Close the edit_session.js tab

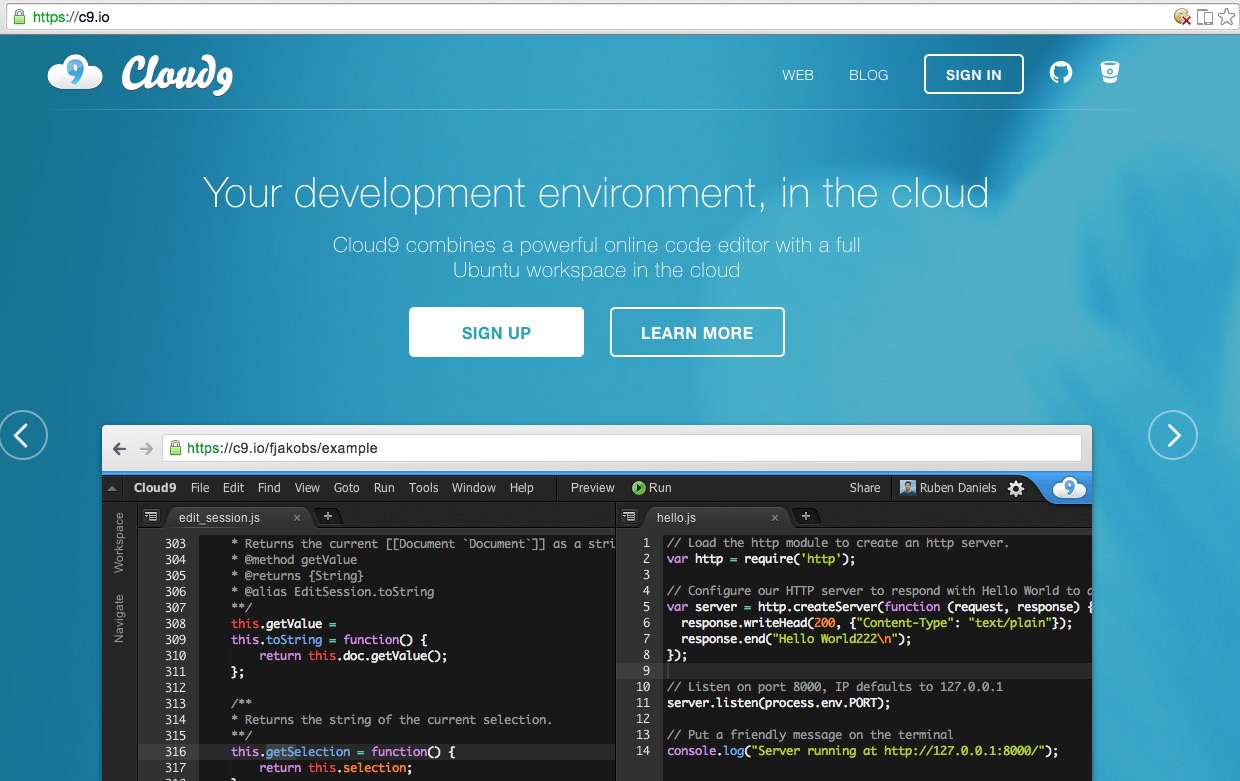click(297, 518)
